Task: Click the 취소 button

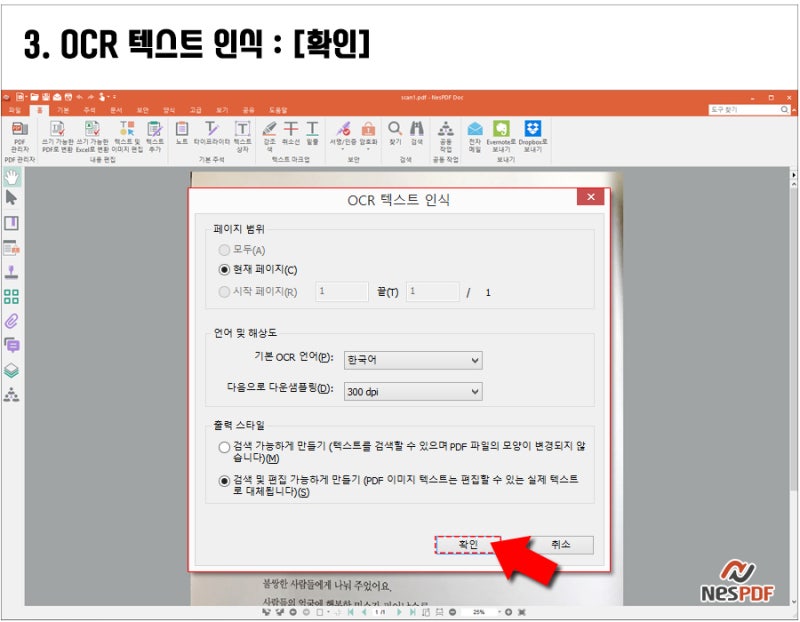Action: pyautogui.click(x=560, y=545)
